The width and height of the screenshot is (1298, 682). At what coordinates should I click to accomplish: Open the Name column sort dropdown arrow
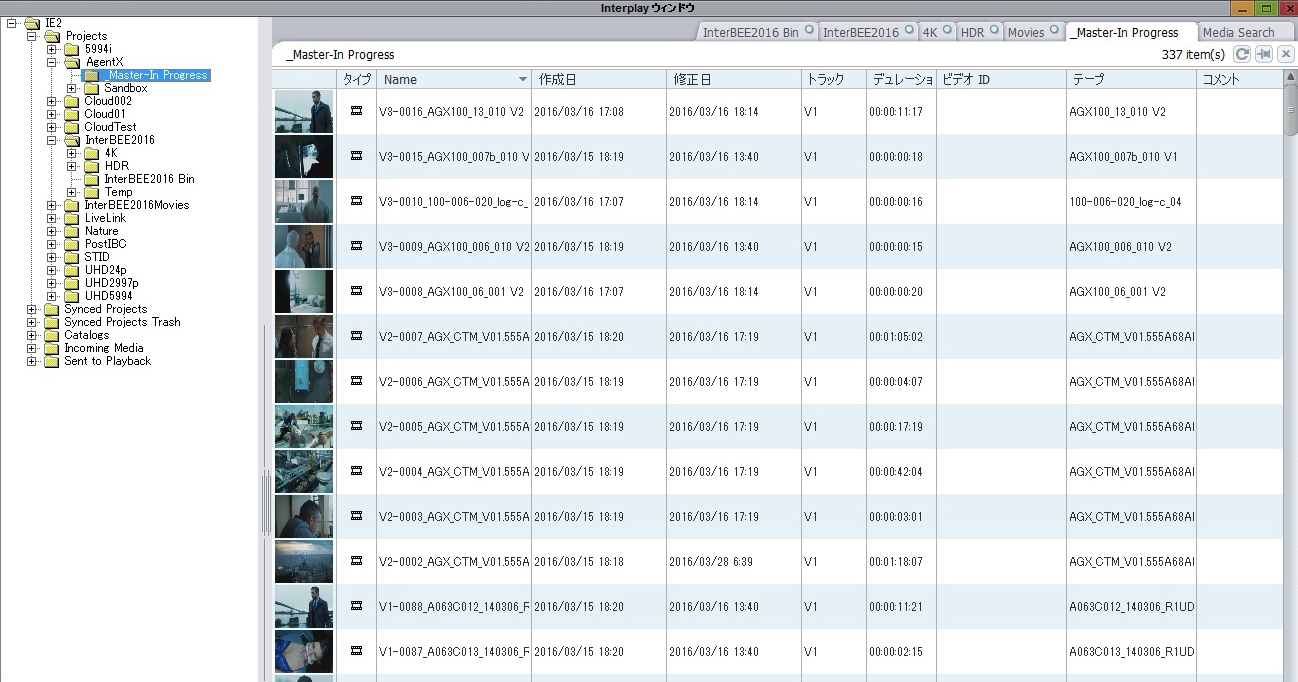click(x=522, y=80)
